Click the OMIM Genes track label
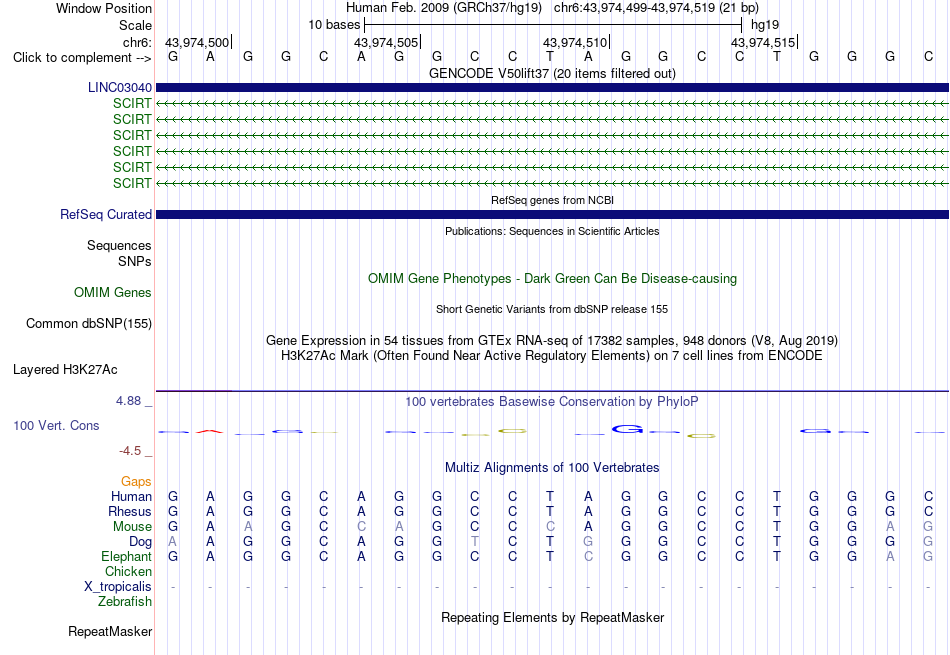This screenshot has height=655, width=950. point(113,293)
